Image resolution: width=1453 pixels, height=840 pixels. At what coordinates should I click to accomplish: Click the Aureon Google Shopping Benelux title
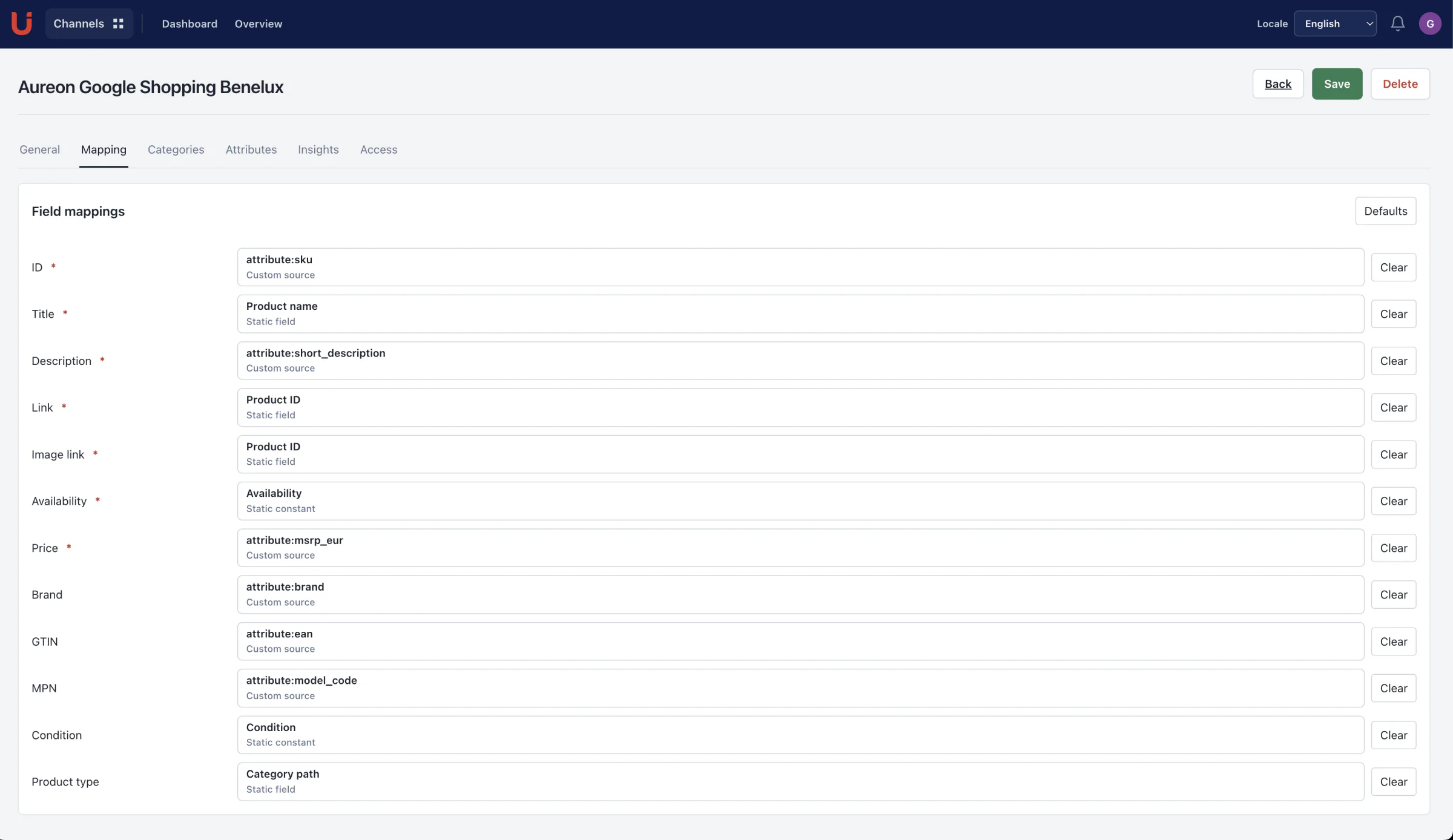click(x=151, y=87)
